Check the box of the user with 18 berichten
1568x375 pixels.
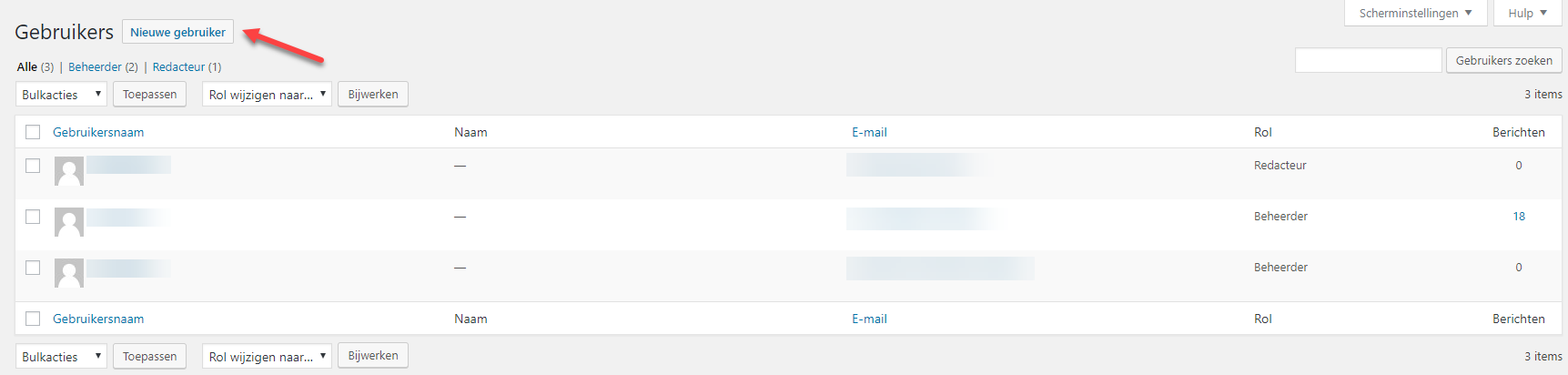[33, 217]
